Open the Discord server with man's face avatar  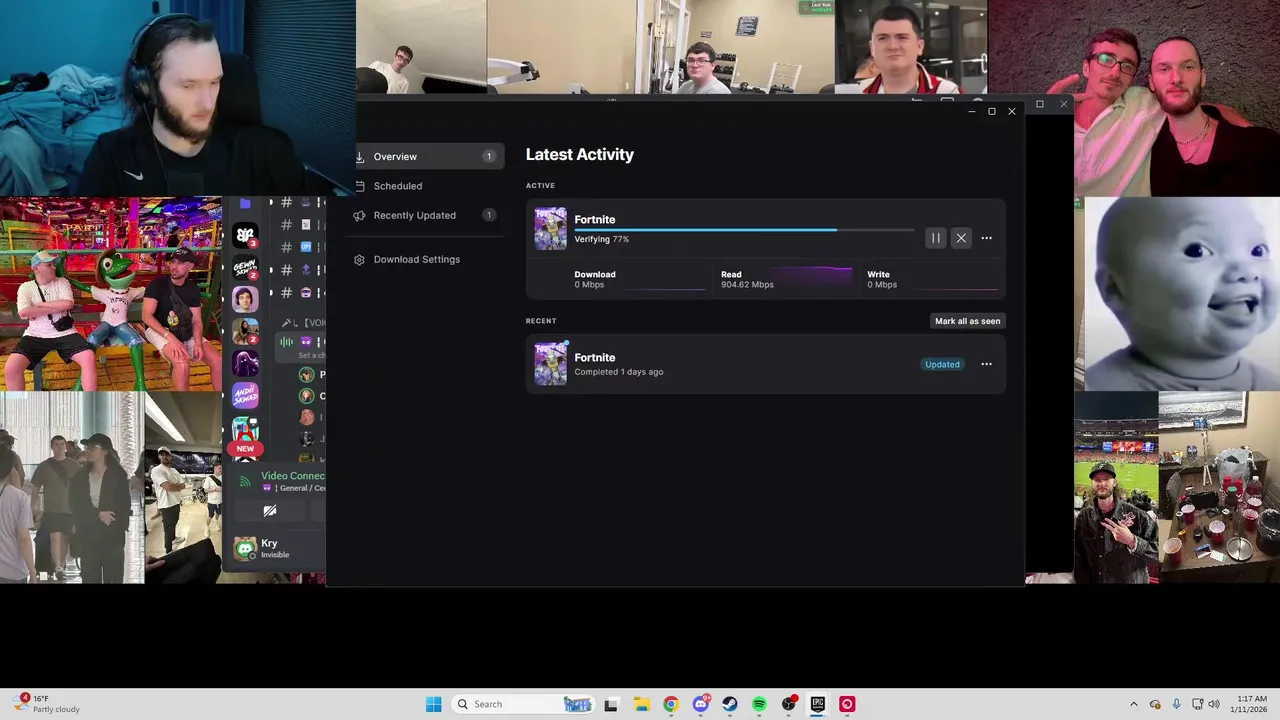coord(245,299)
